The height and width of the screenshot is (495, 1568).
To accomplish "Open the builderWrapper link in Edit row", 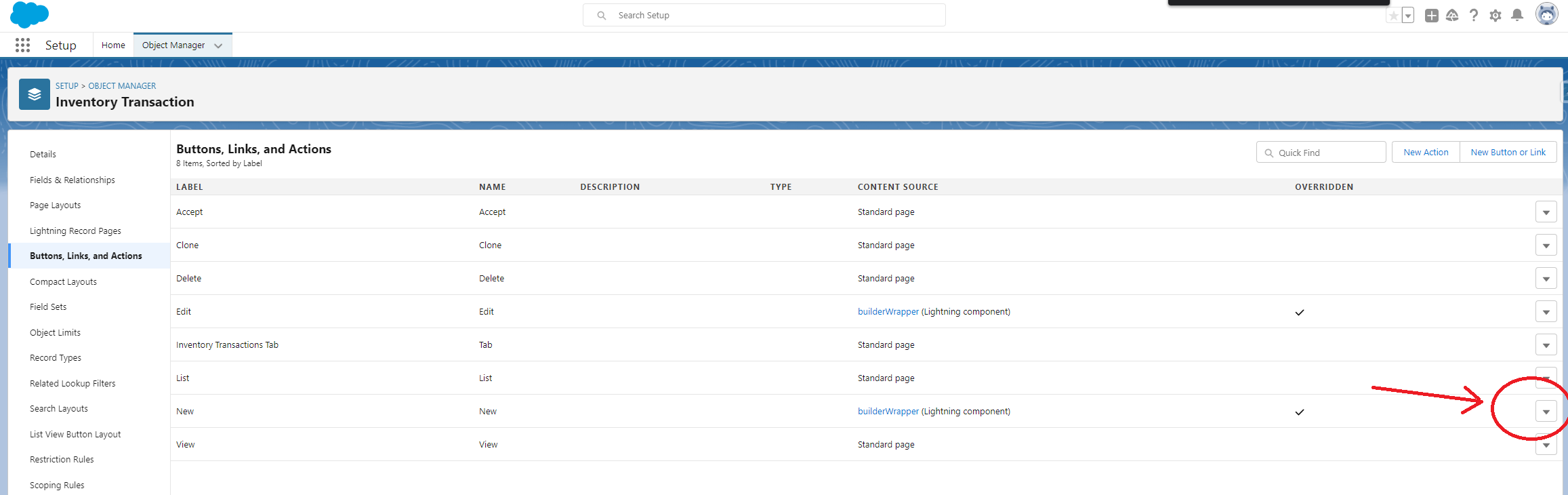I will point(888,312).
